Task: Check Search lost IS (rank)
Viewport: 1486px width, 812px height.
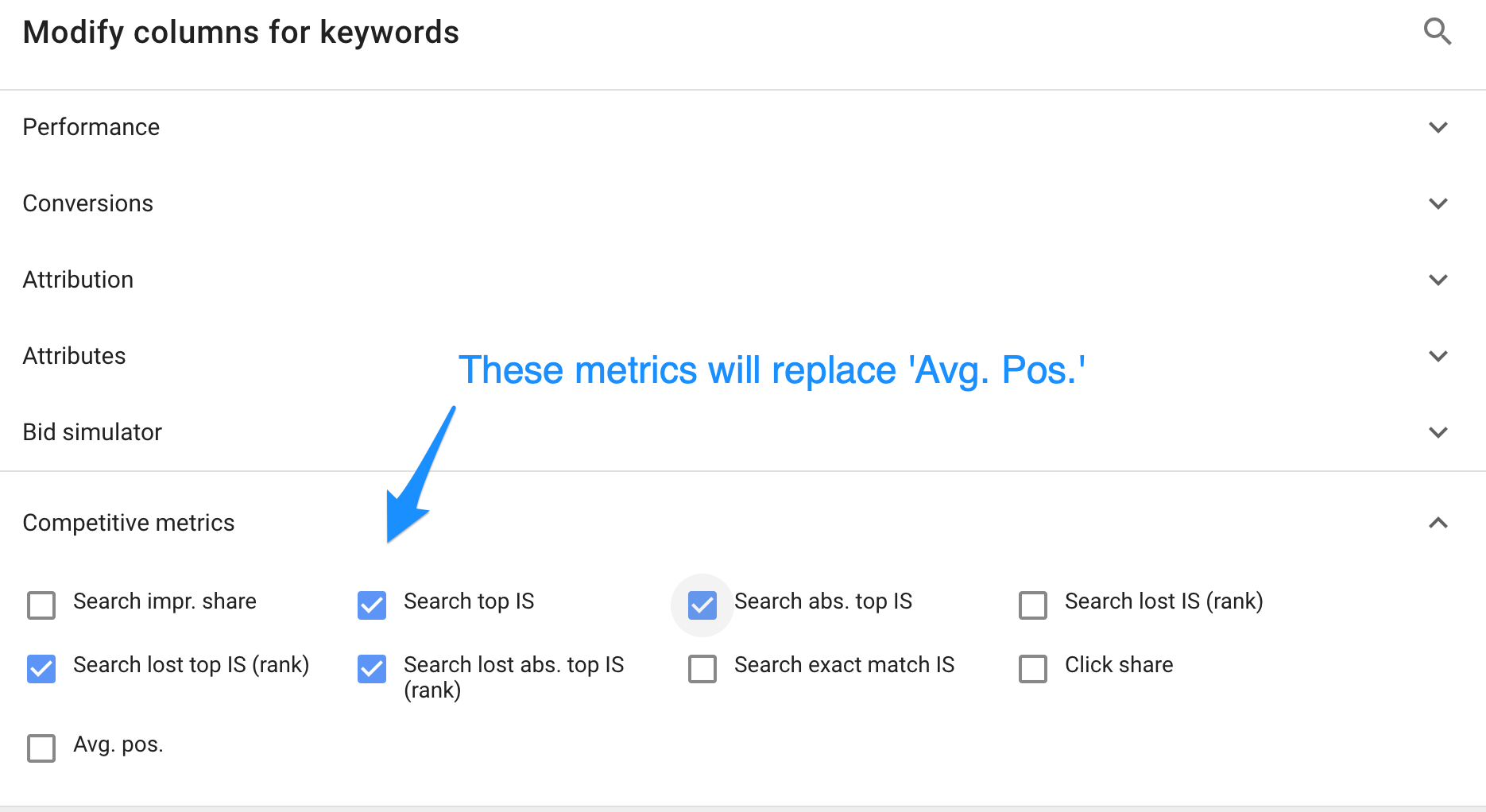Action: coord(1032,605)
